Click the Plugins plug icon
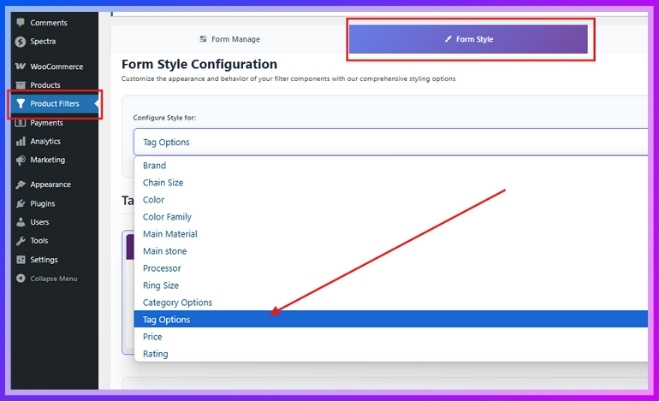This screenshot has height=402, width=660. [20, 204]
